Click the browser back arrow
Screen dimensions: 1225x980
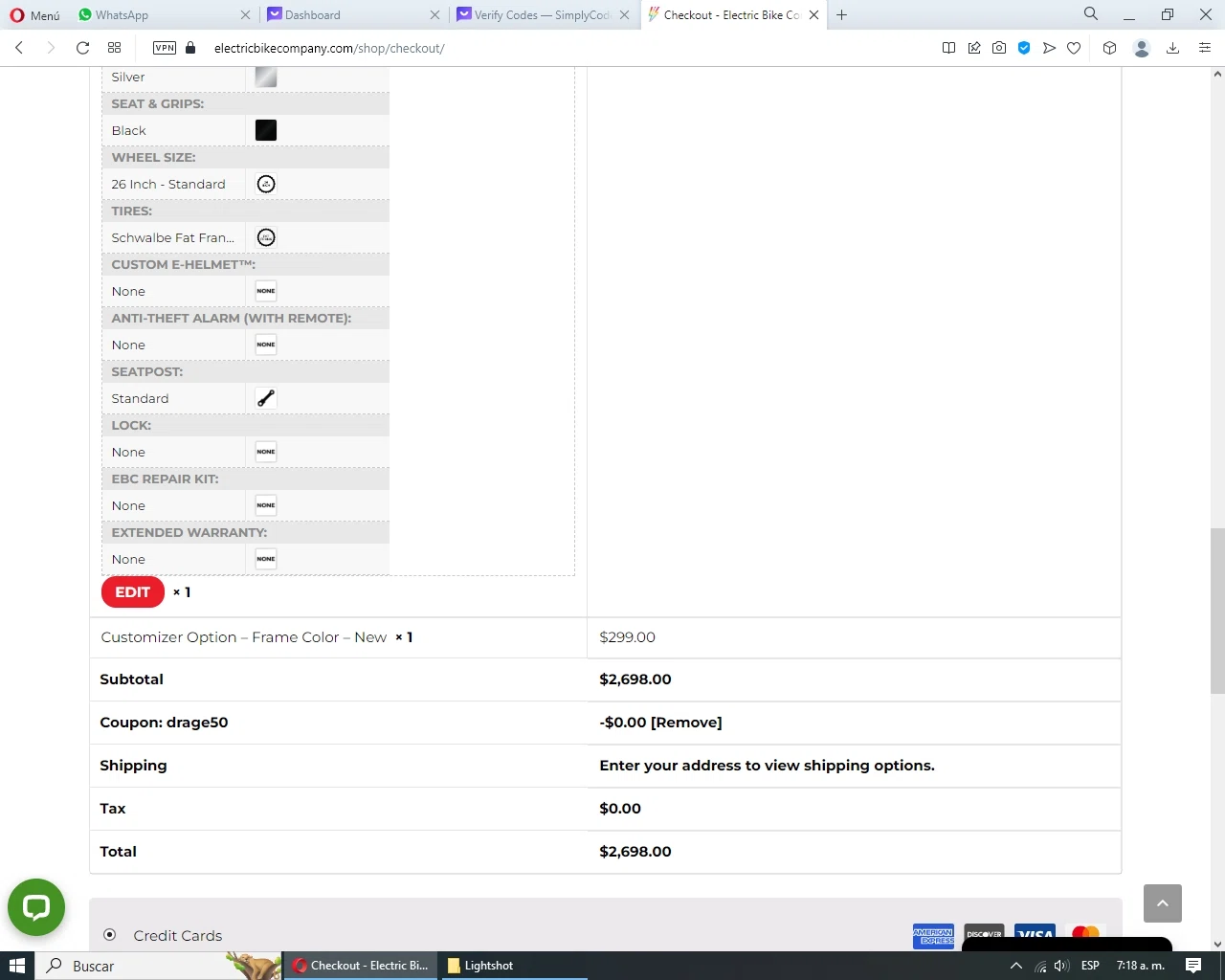[19, 48]
